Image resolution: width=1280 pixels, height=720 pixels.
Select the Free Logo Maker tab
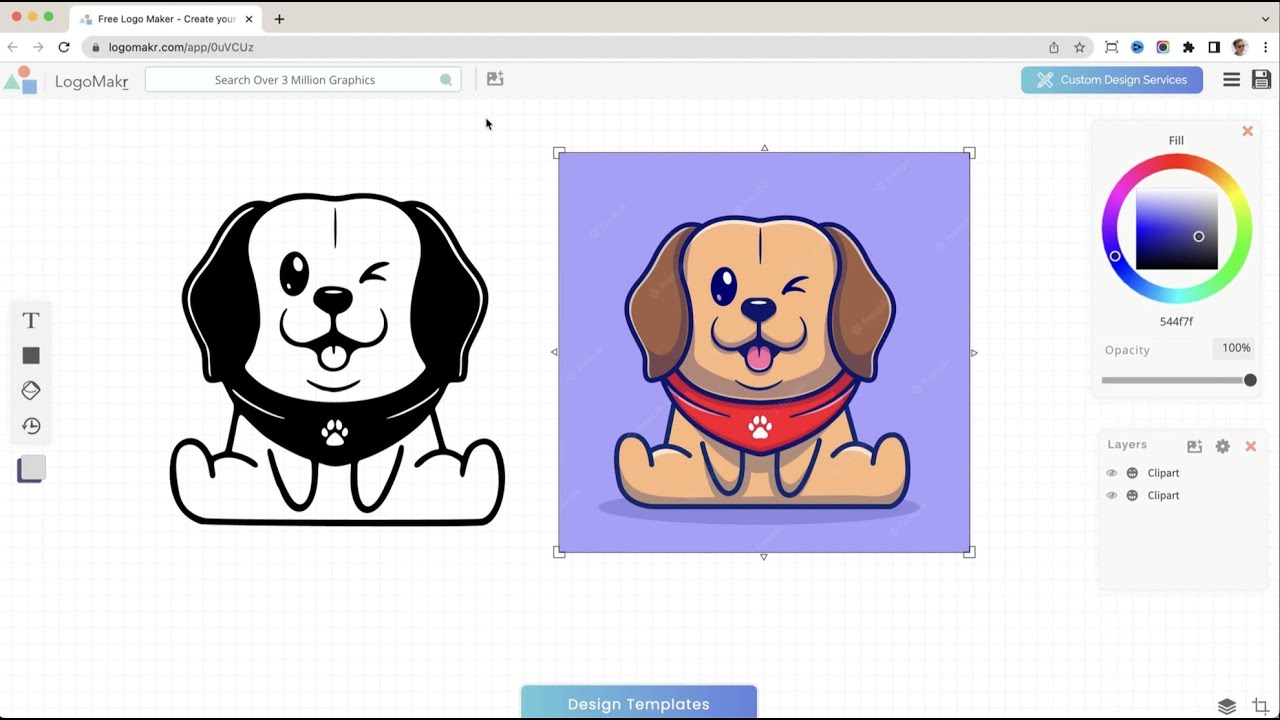click(165, 19)
